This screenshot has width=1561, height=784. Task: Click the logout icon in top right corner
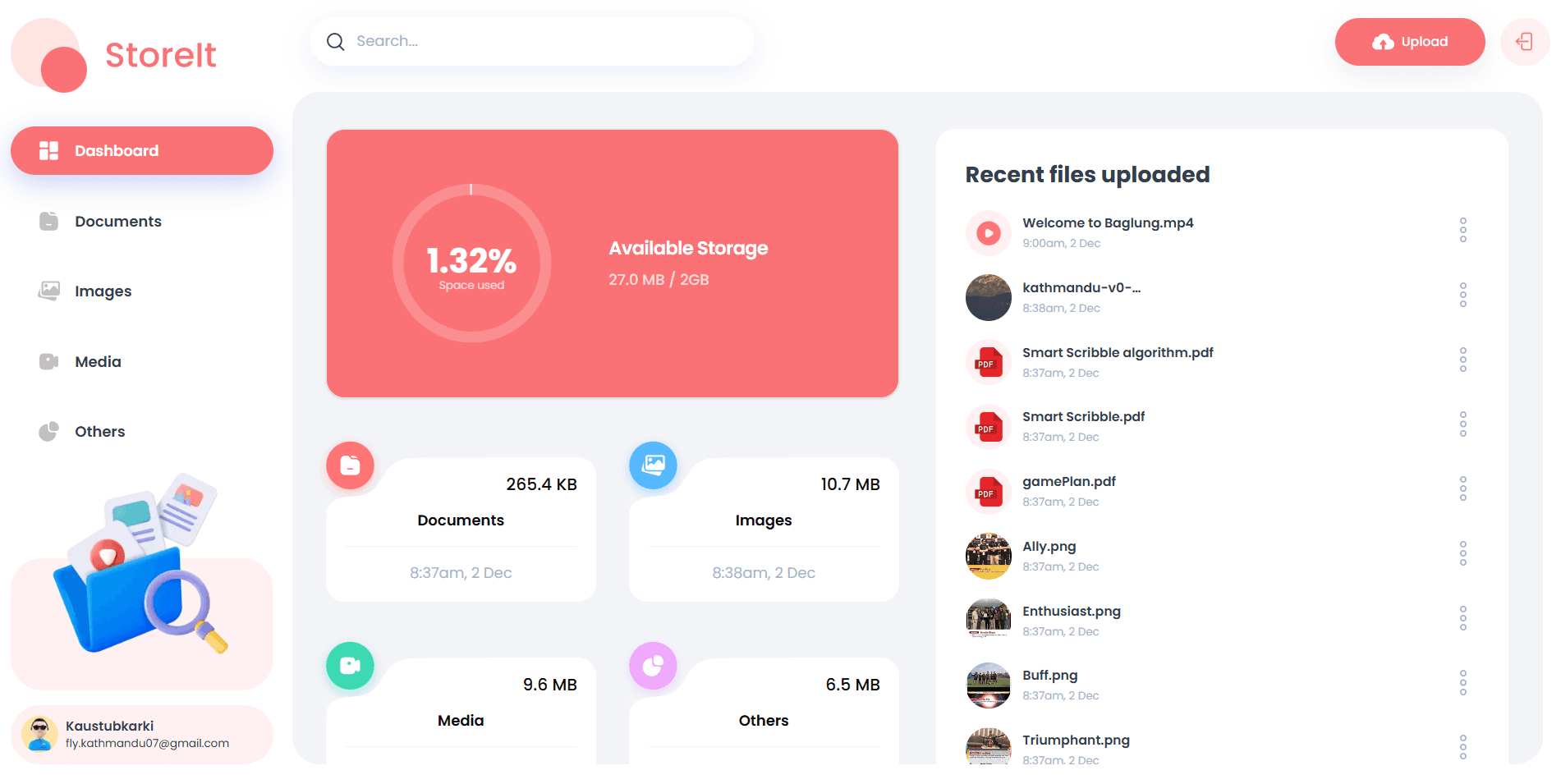(x=1525, y=42)
